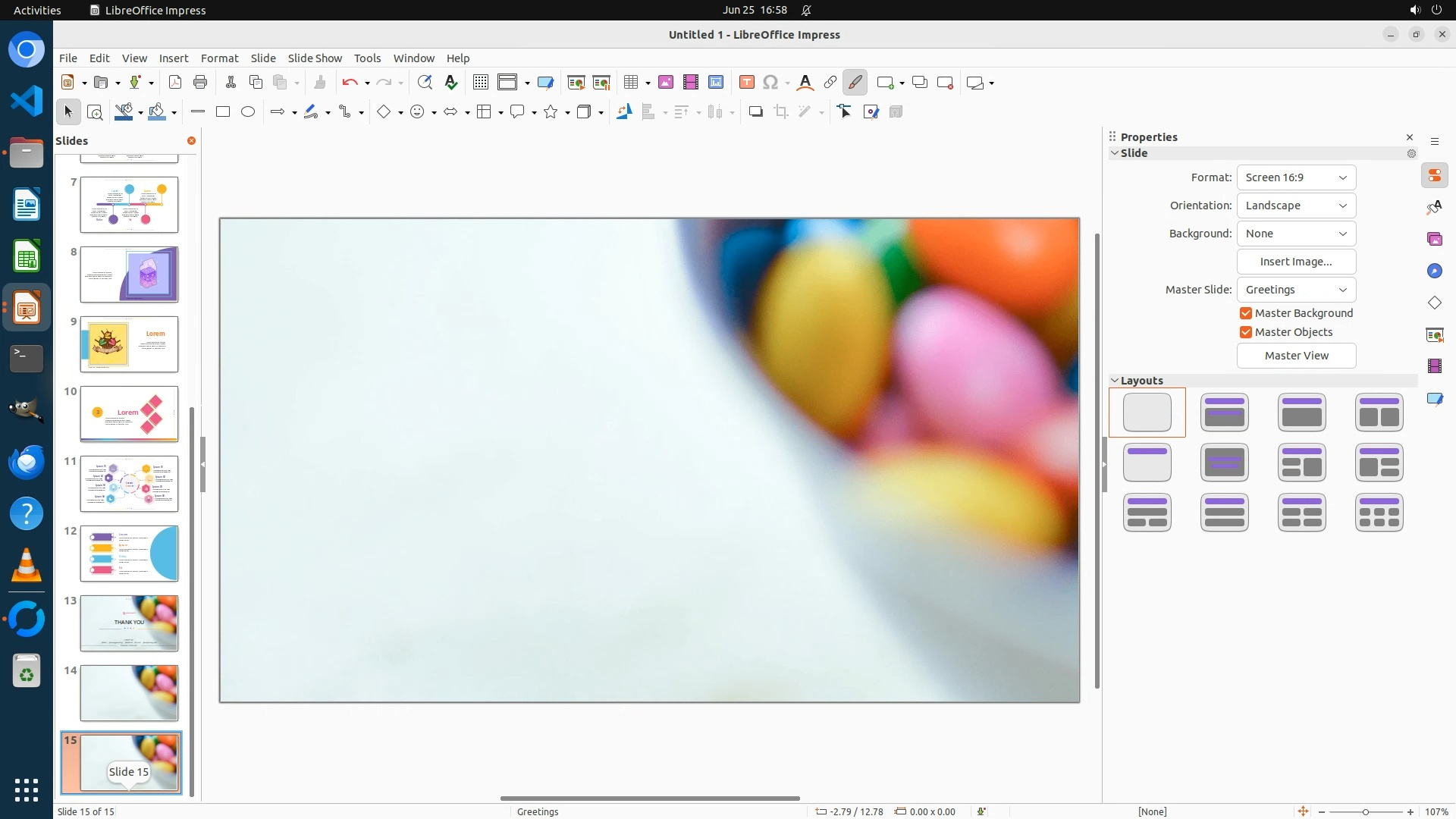Viewport: 1456px width, 819px height.
Task: Open the Format menu
Action: (219, 58)
